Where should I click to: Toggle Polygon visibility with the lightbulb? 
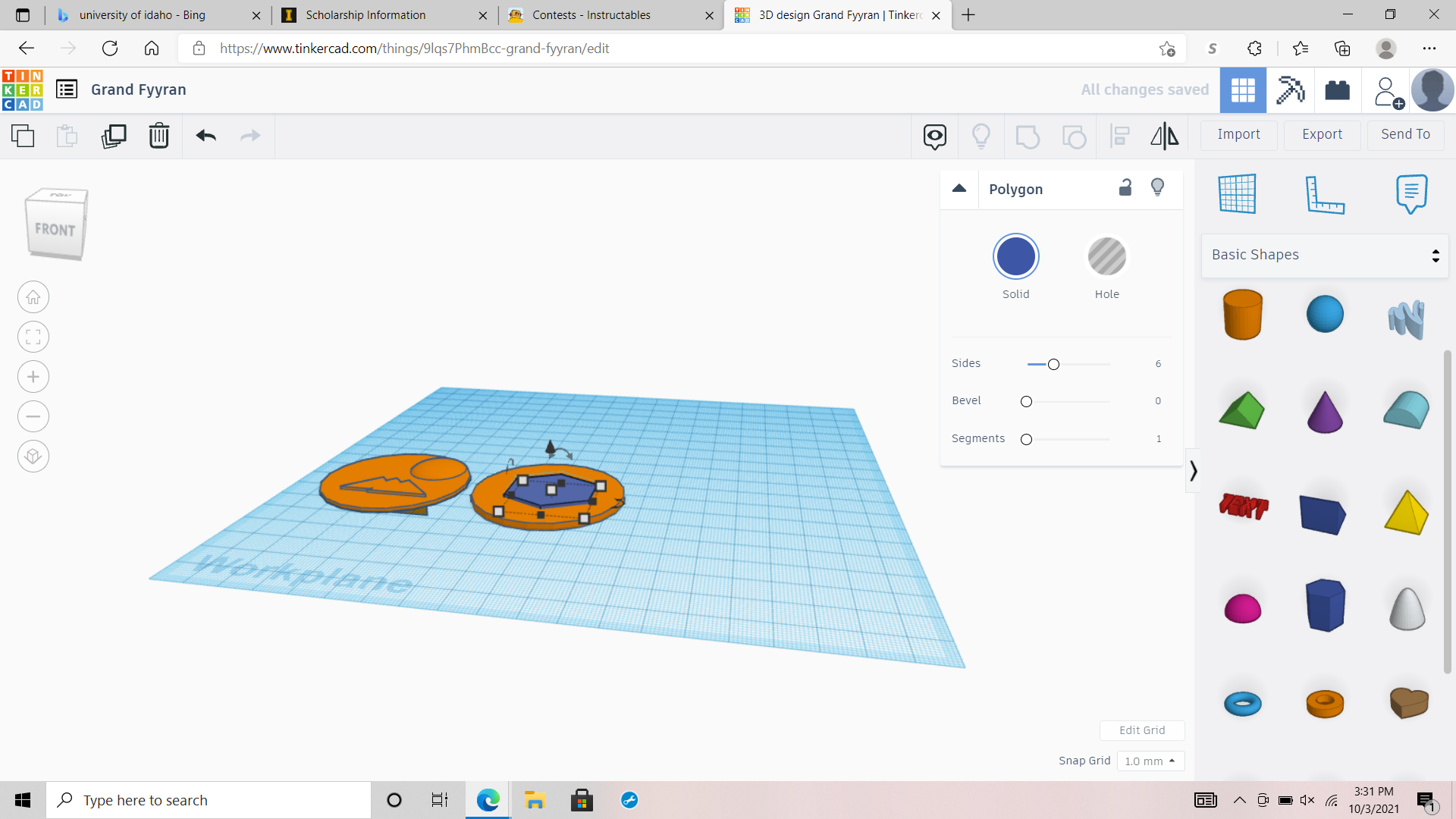(1157, 187)
